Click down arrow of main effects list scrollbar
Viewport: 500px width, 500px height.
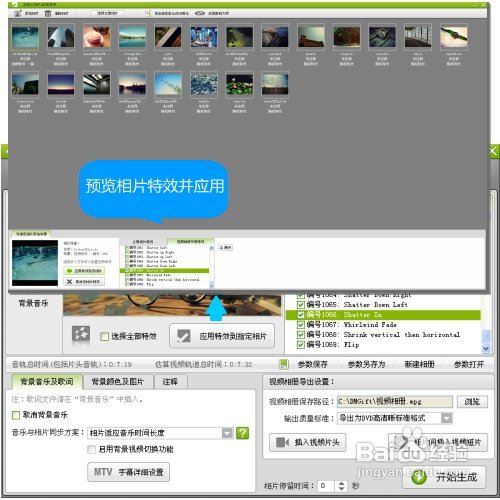tap(486, 349)
